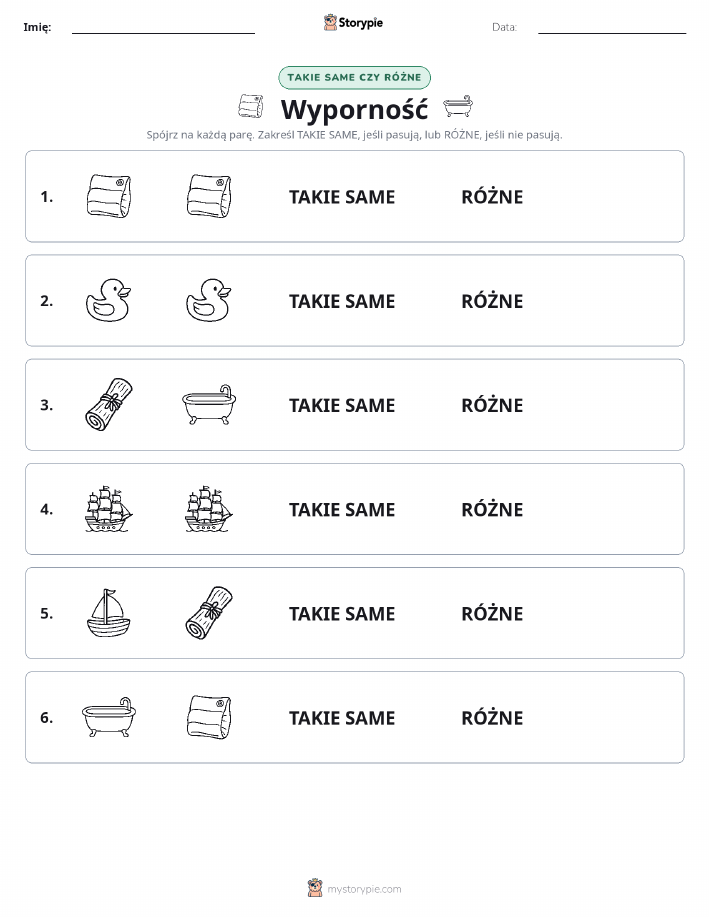Click the rolled towel icon in row 3
Screen dimensions: 709x917
click(109, 404)
